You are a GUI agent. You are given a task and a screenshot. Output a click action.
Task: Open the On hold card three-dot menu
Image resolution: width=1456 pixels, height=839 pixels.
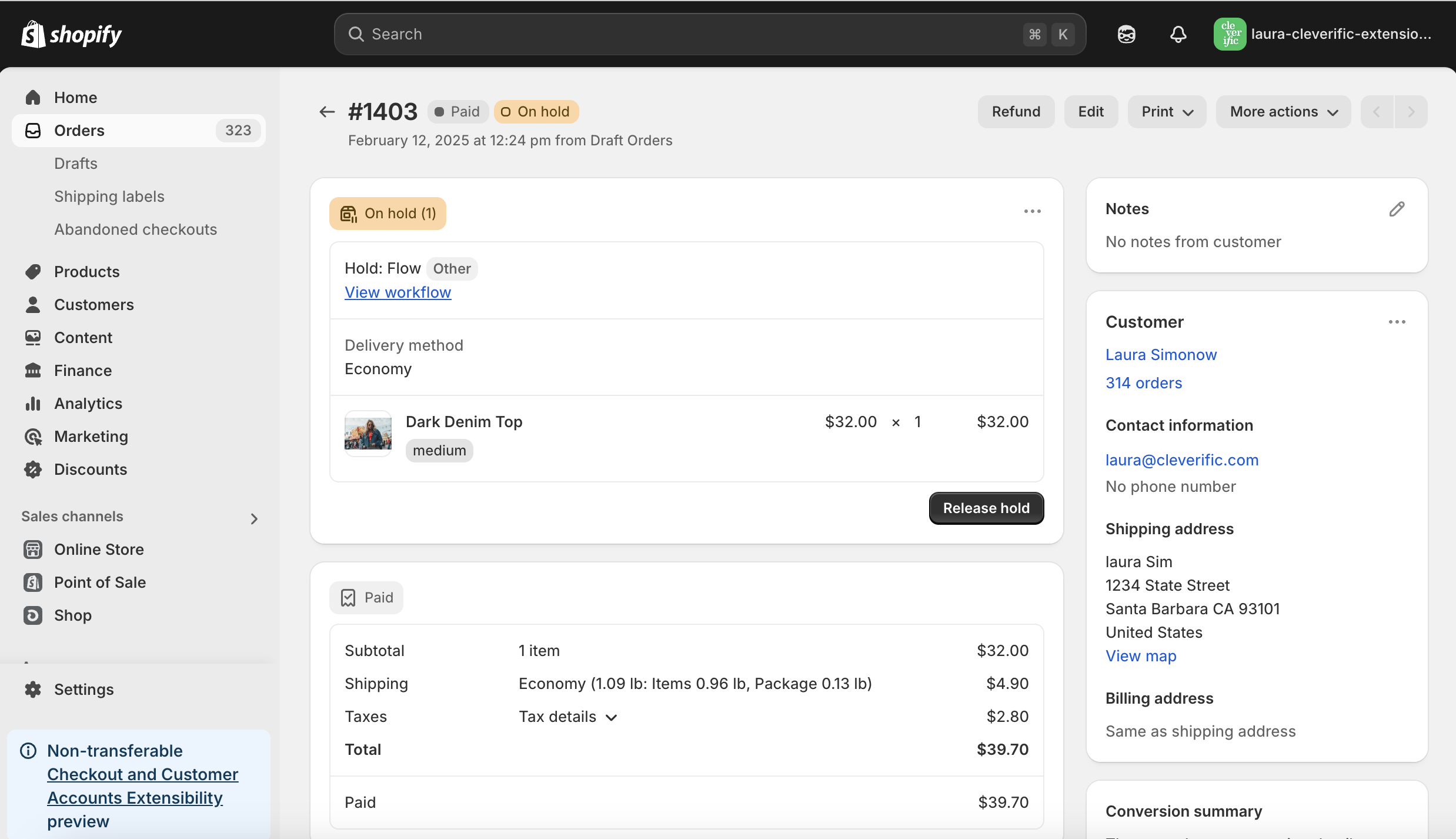[x=1032, y=211]
